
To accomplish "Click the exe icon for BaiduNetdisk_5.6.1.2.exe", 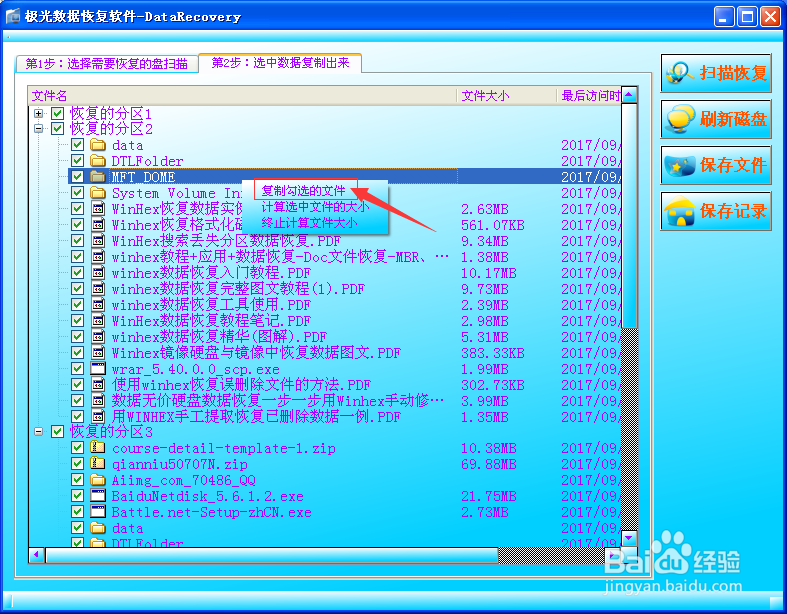I will pos(98,496).
